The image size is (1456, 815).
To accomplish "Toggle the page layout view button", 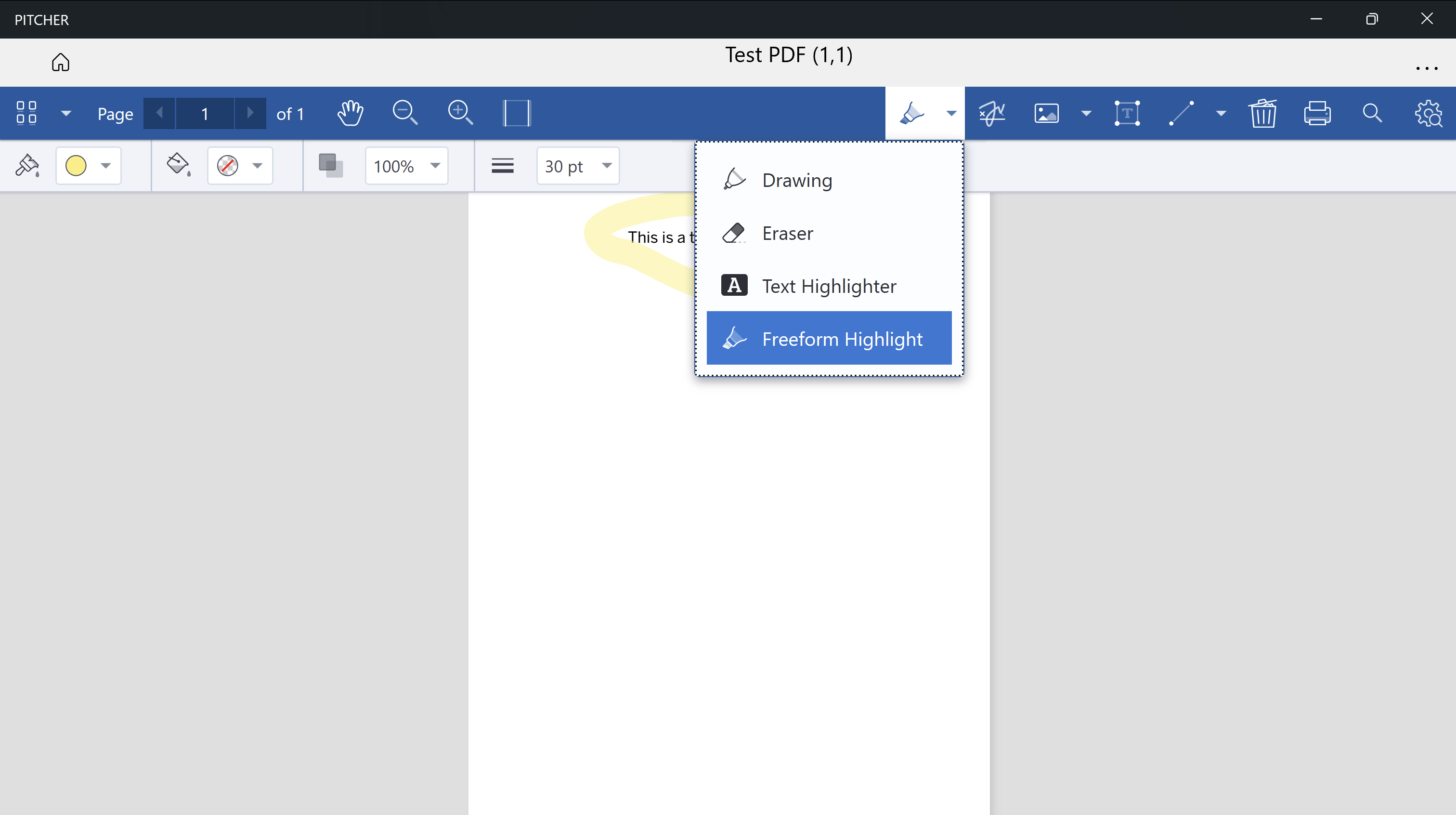I will 516,113.
